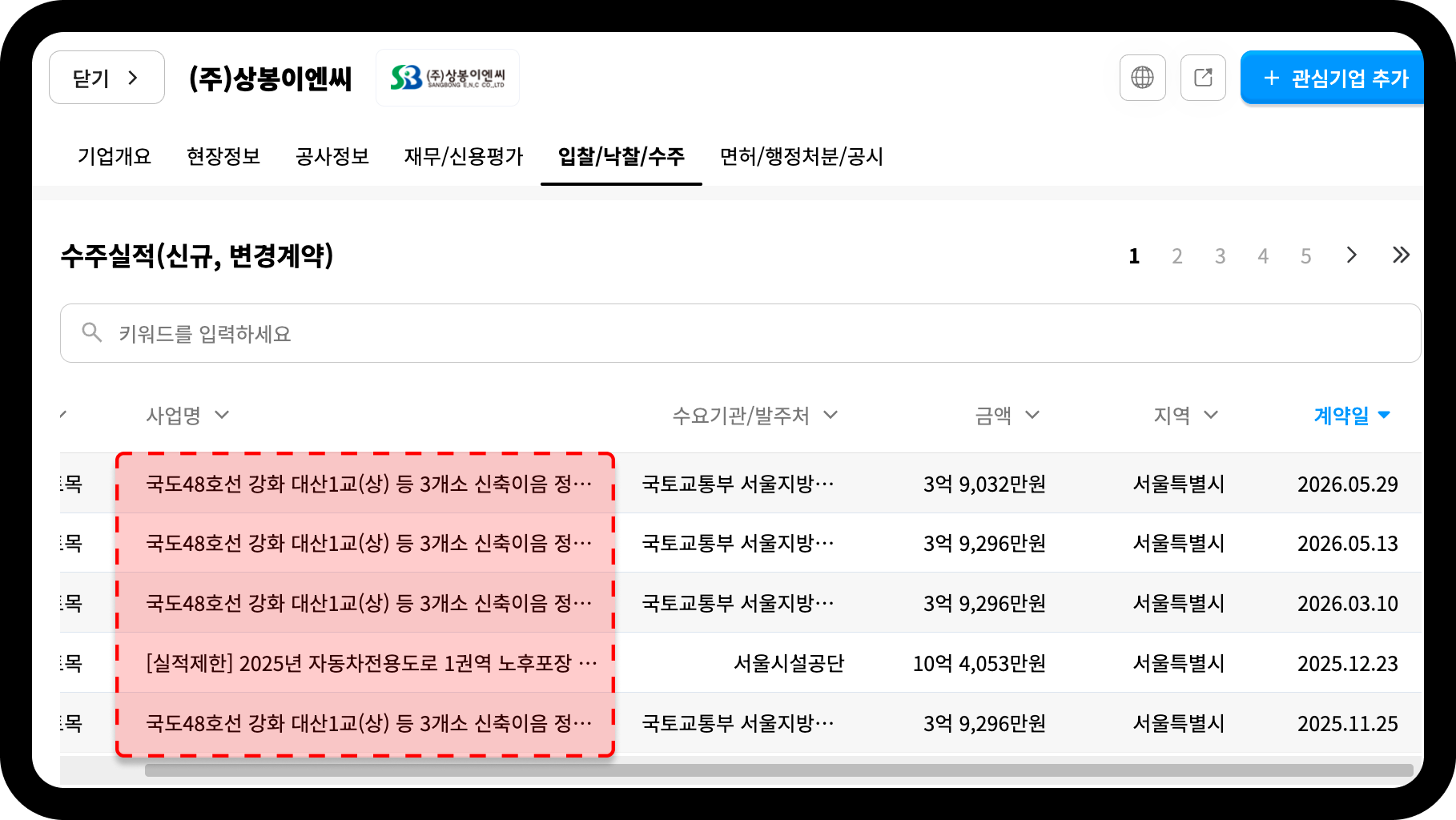Go to page 3
This screenshot has height=820, width=1456.
pyautogui.click(x=1220, y=256)
